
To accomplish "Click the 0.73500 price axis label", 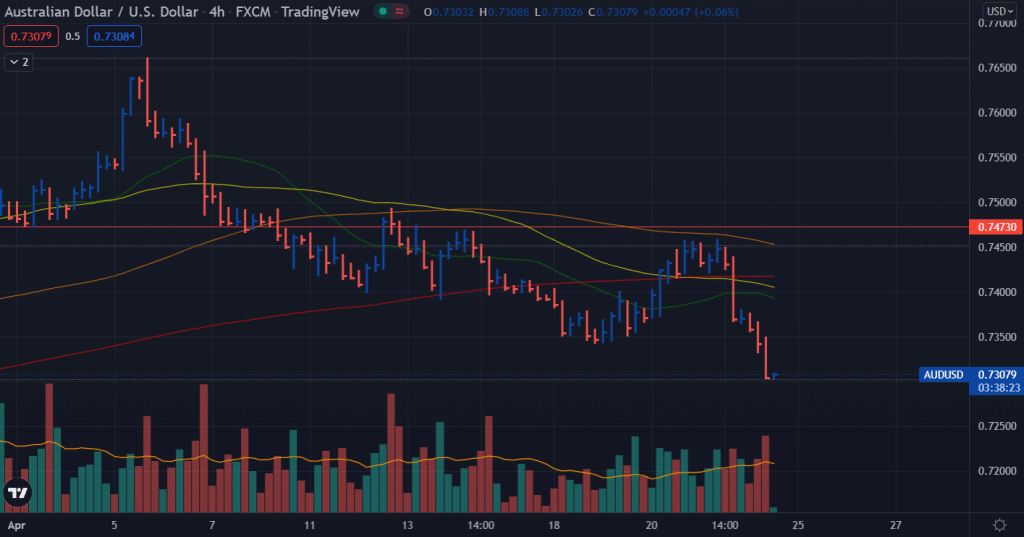I will (997, 337).
